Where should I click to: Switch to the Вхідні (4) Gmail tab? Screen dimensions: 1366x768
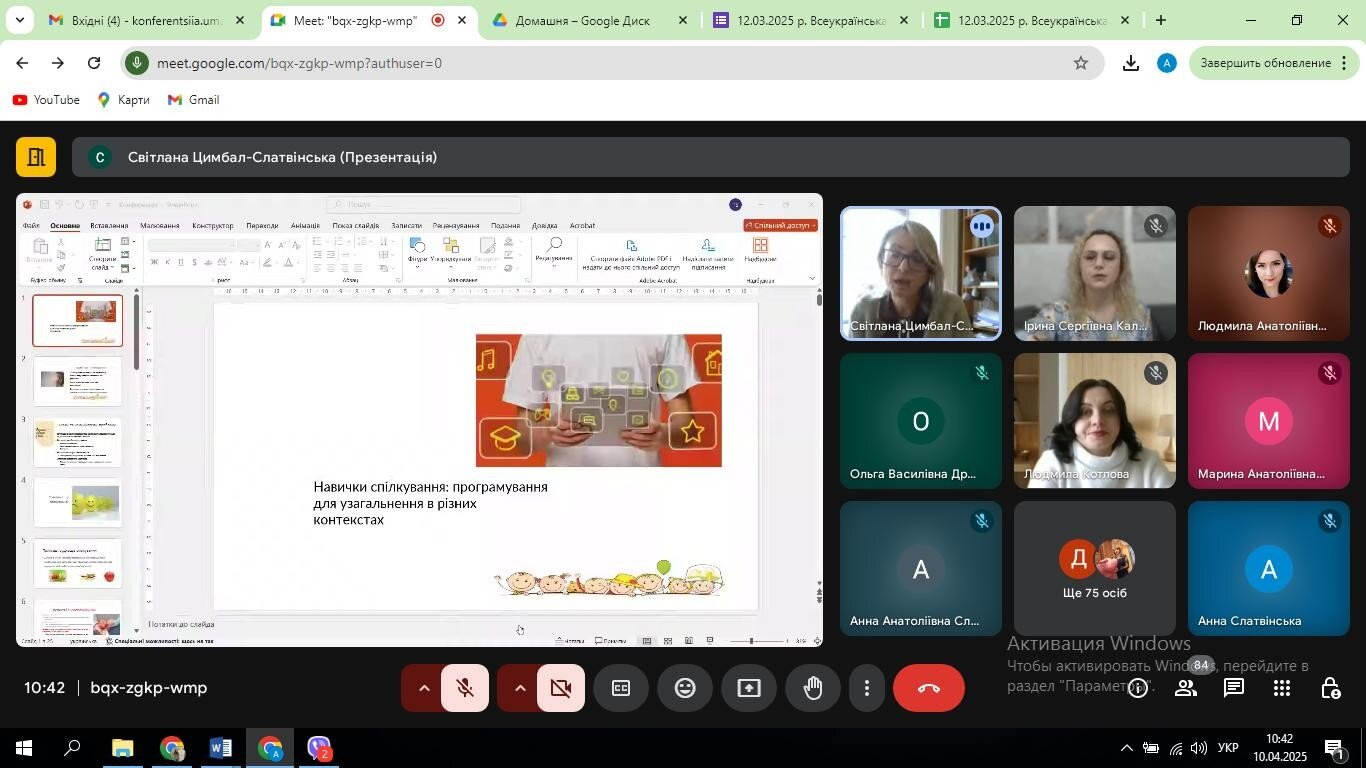[146, 20]
